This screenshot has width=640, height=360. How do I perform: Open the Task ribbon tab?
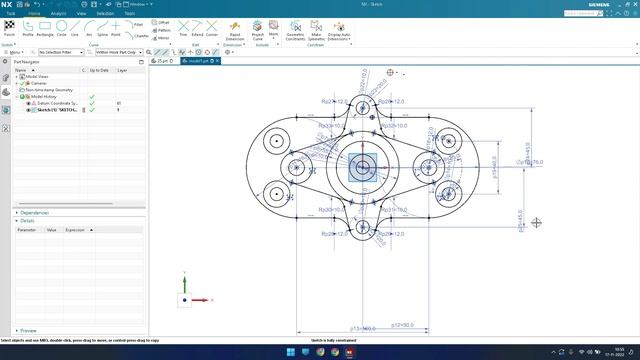[11, 13]
